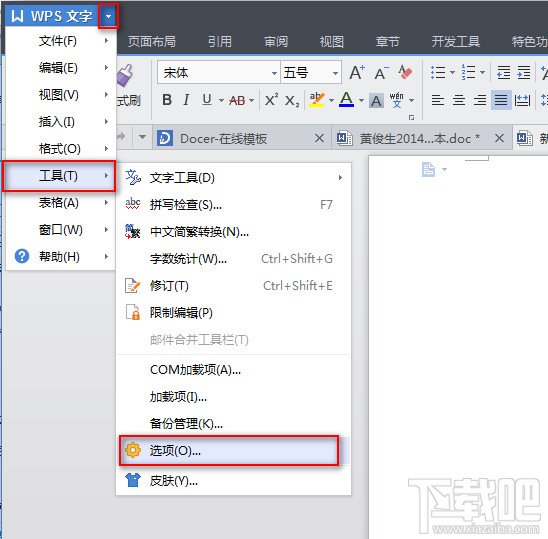Select the Justify alignment icon

click(501, 101)
